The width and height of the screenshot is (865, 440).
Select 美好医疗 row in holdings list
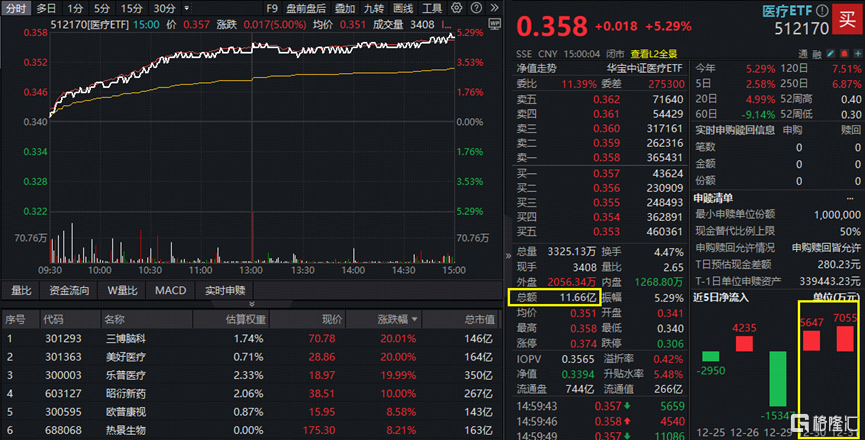point(251,357)
